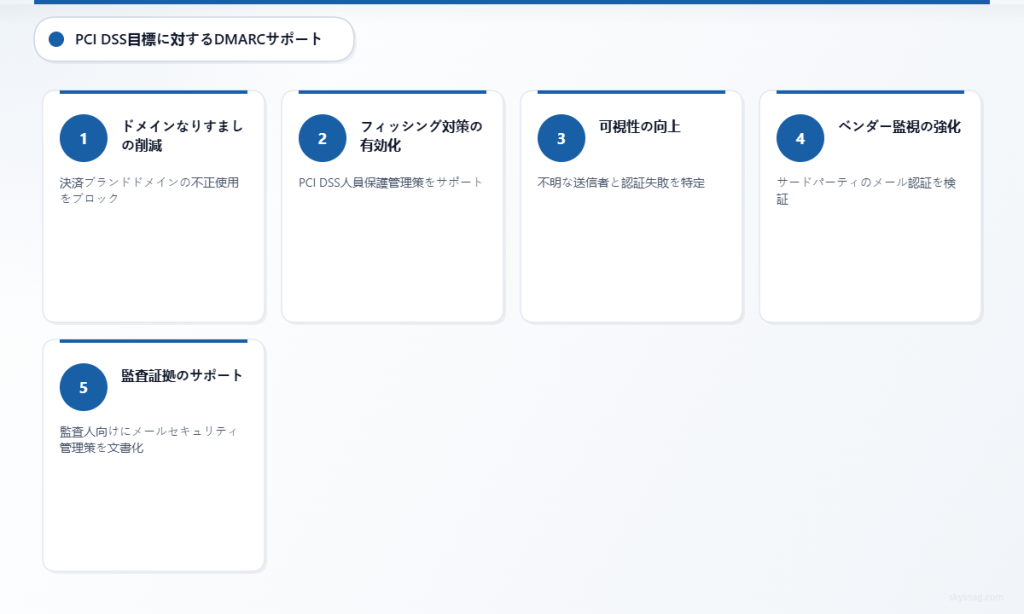
Task: Click the number 2 circle badge
Action: (x=323, y=138)
